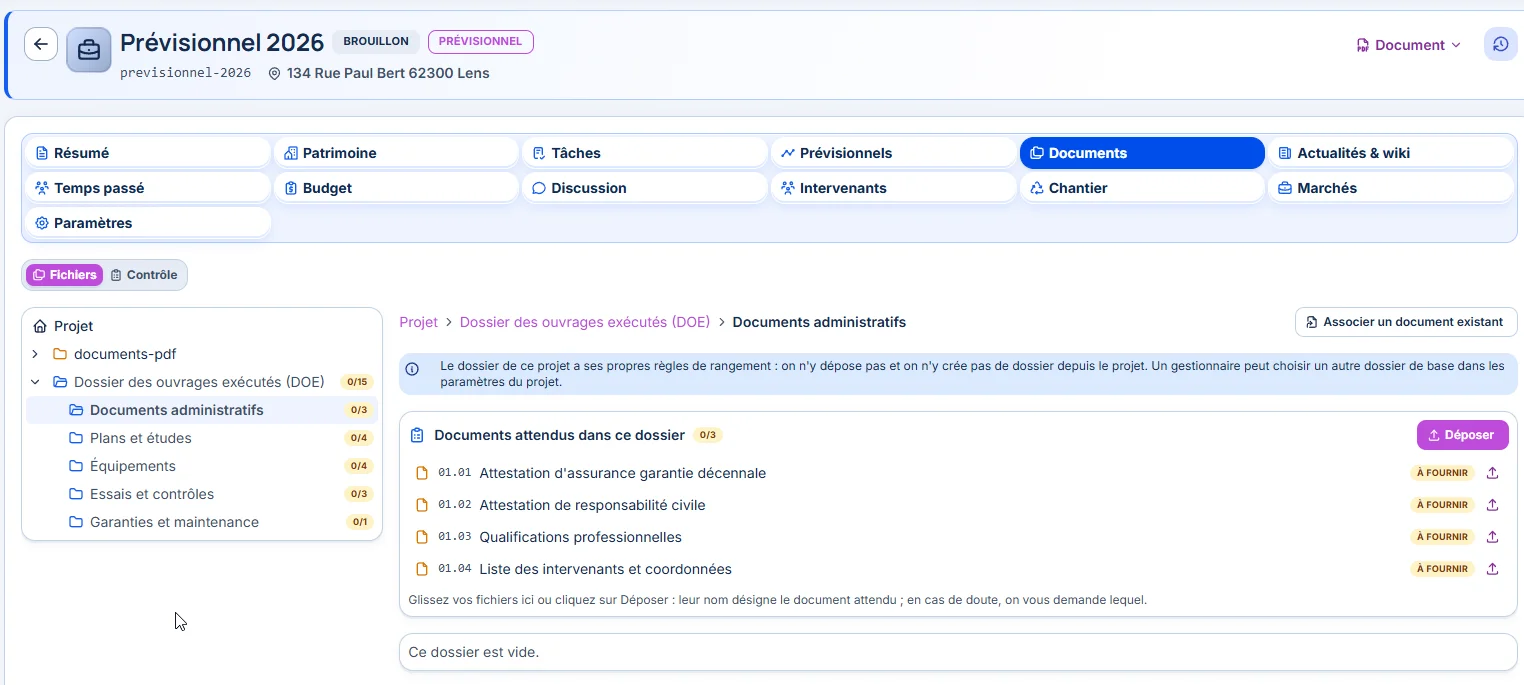Click file icon of document 01.03
Screen dimensions: 1524x685
point(422,537)
